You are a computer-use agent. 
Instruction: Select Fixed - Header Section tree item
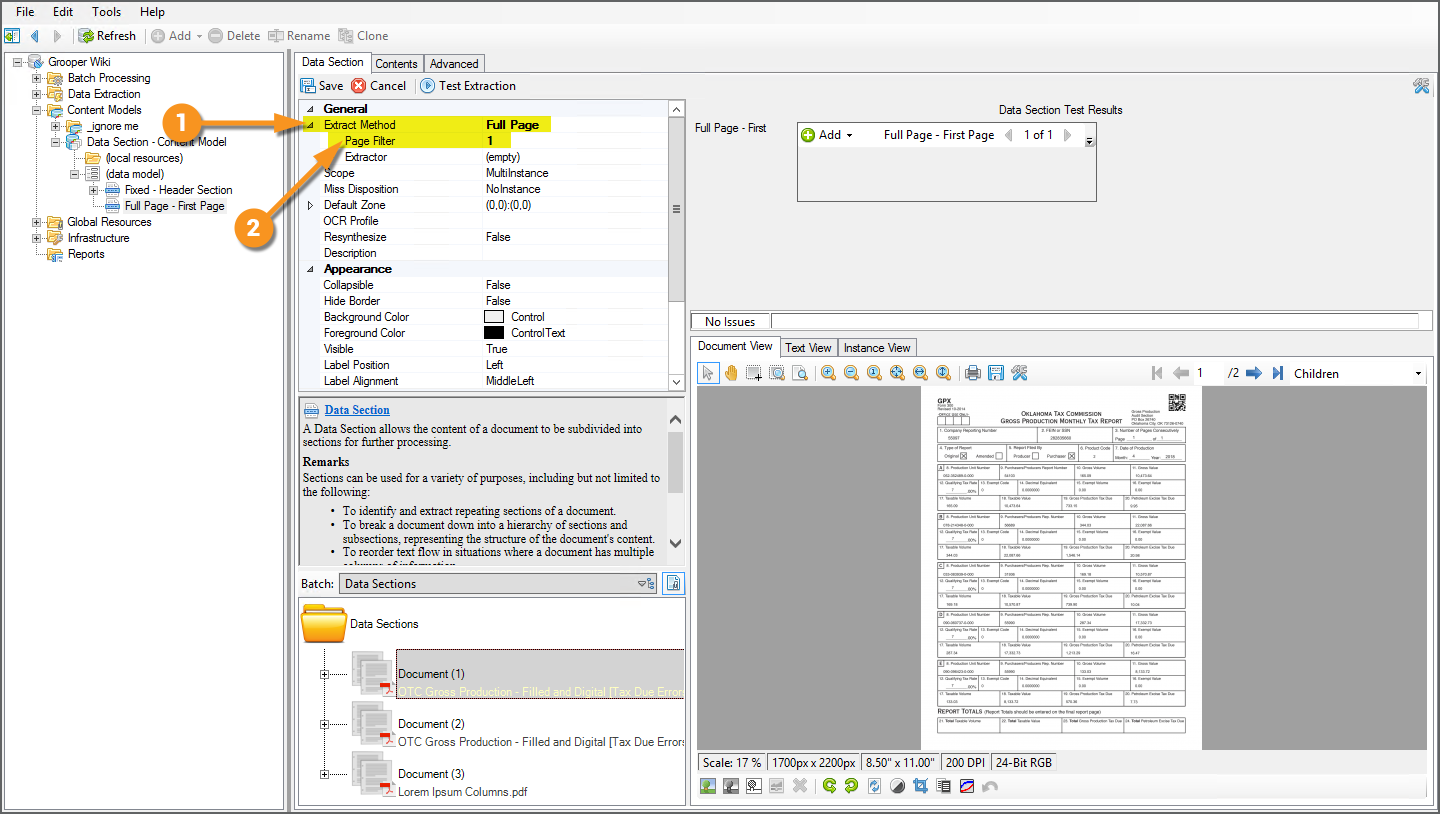[x=178, y=190]
